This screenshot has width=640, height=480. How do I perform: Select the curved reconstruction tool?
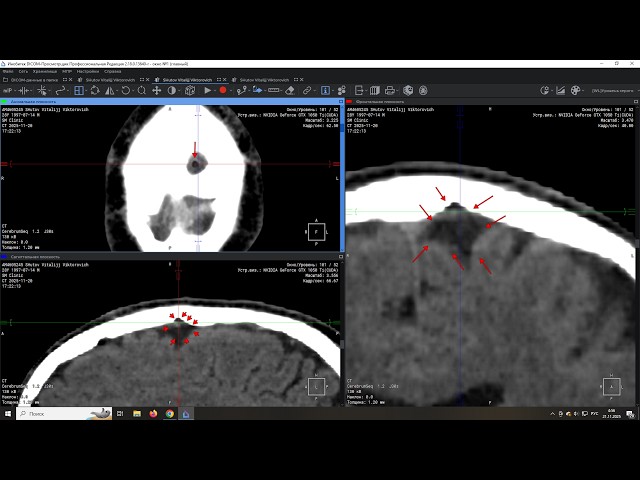(60, 91)
